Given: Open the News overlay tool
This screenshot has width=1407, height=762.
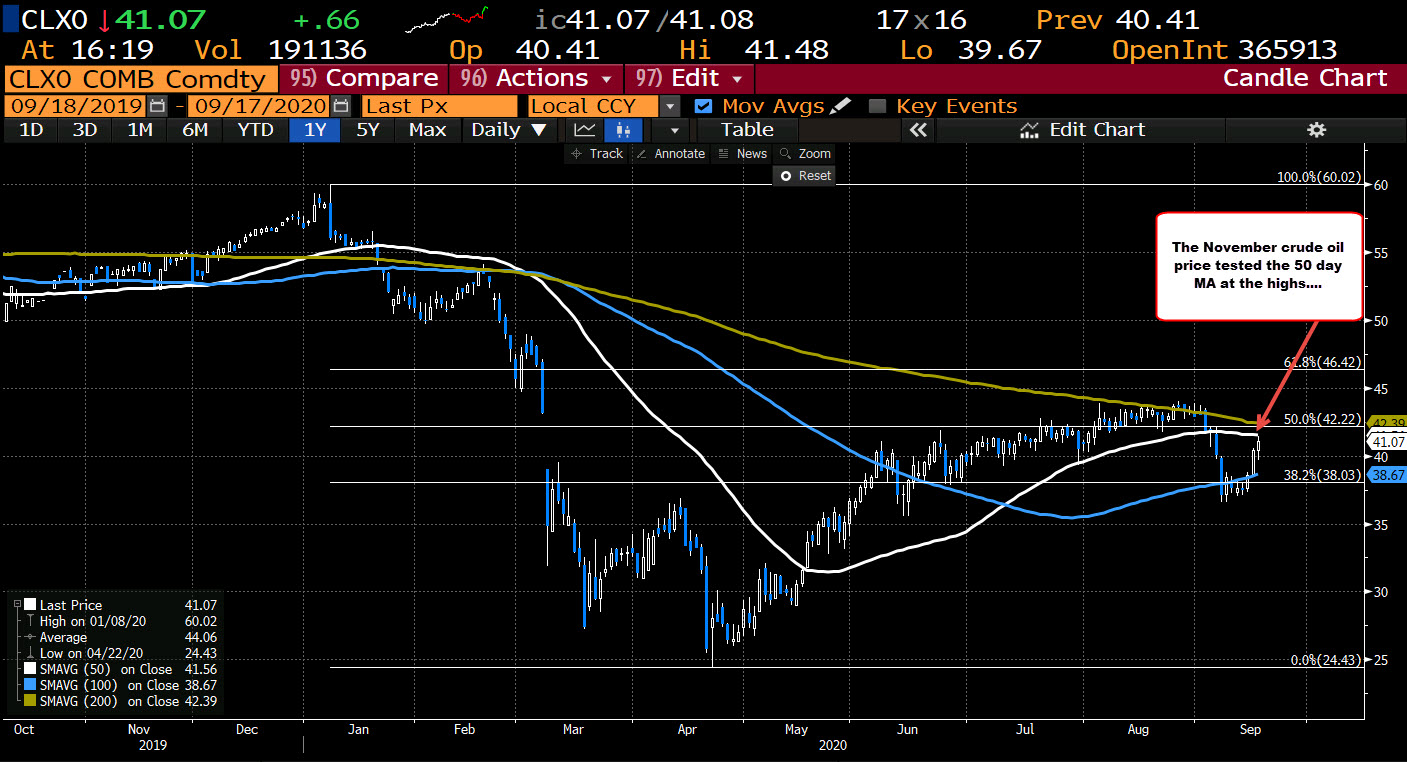Looking at the screenshot, I should pos(742,153).
